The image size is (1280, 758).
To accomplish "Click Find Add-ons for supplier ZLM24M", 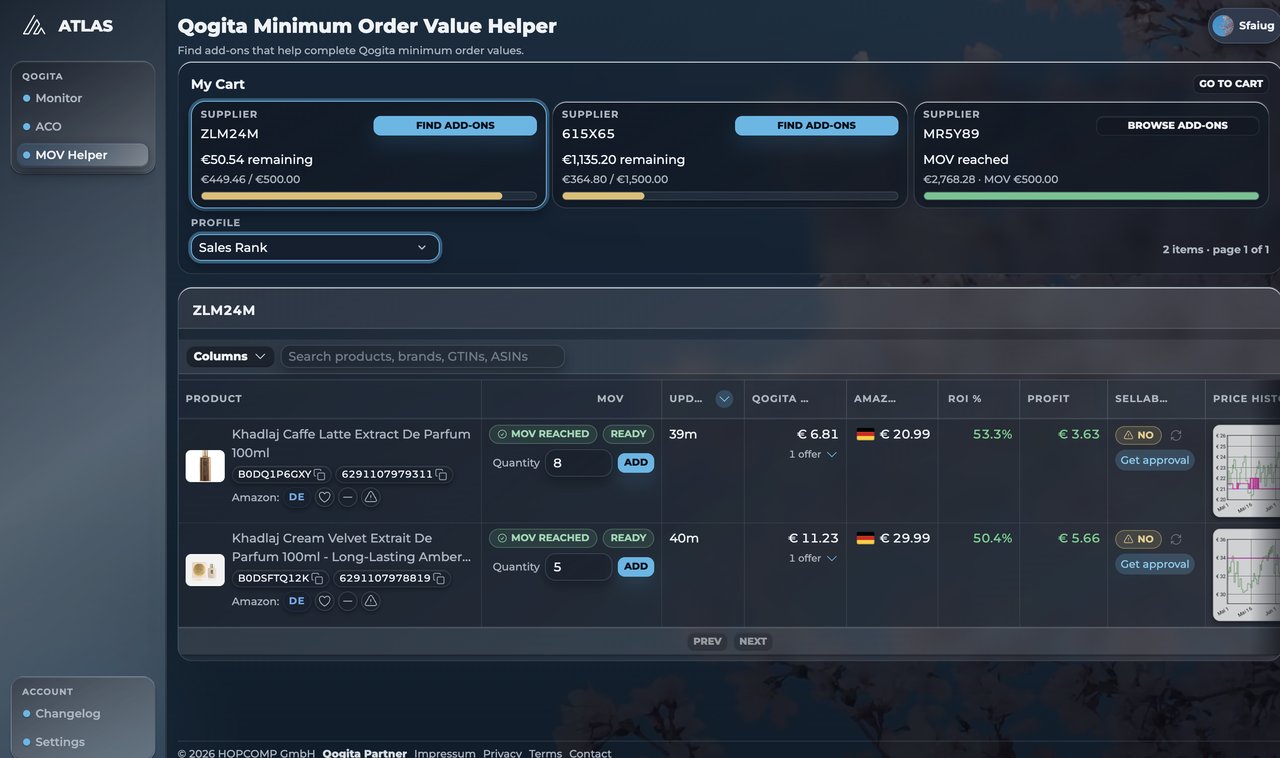I will tap(455, 125).
